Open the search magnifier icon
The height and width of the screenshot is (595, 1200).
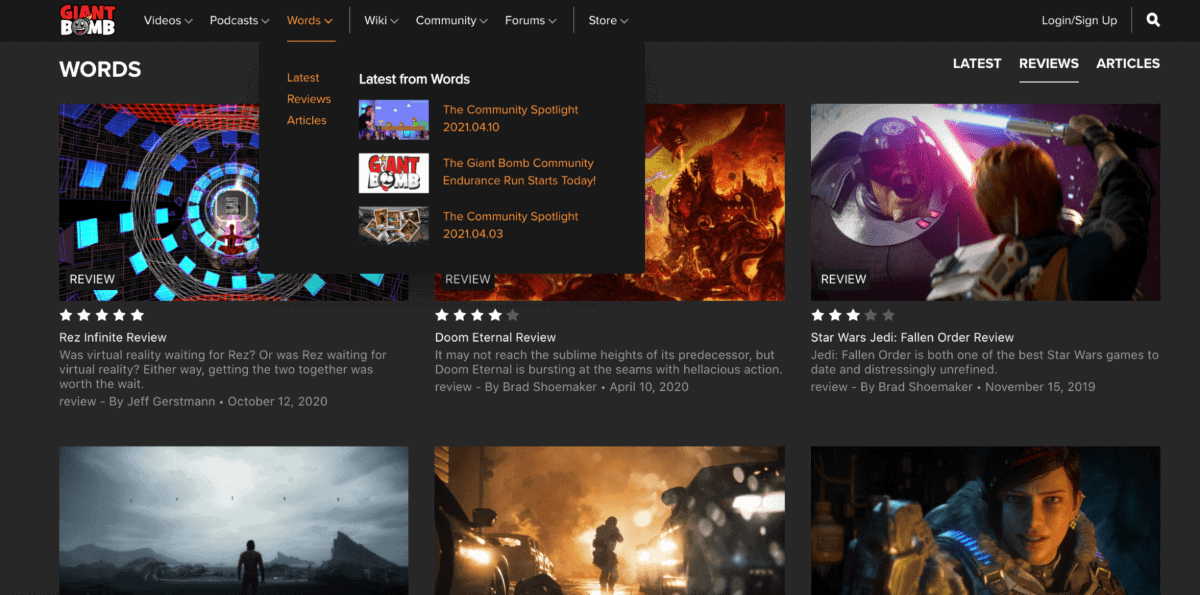[1152, 19]
